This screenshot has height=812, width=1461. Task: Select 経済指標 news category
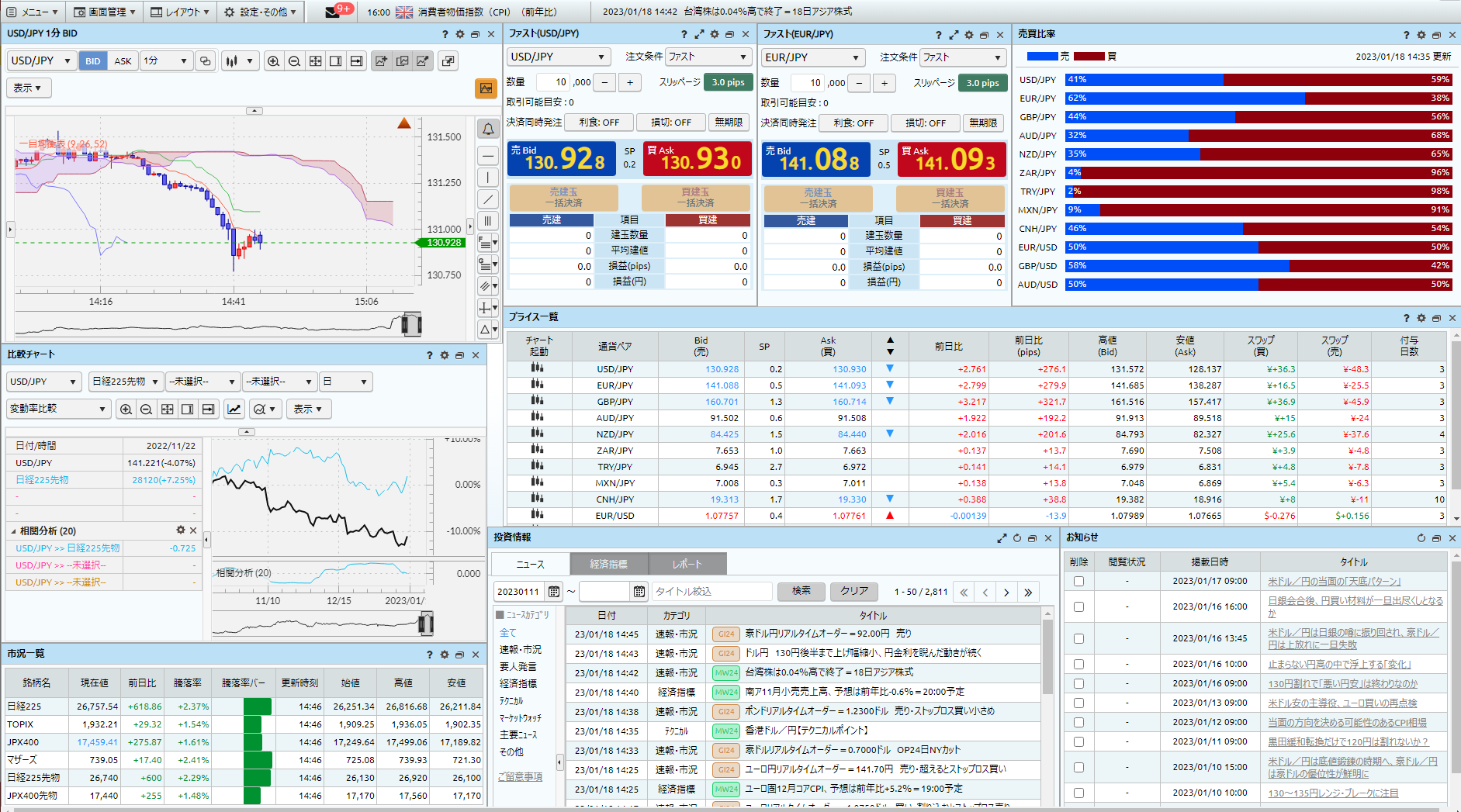click(x=518, y=683)
